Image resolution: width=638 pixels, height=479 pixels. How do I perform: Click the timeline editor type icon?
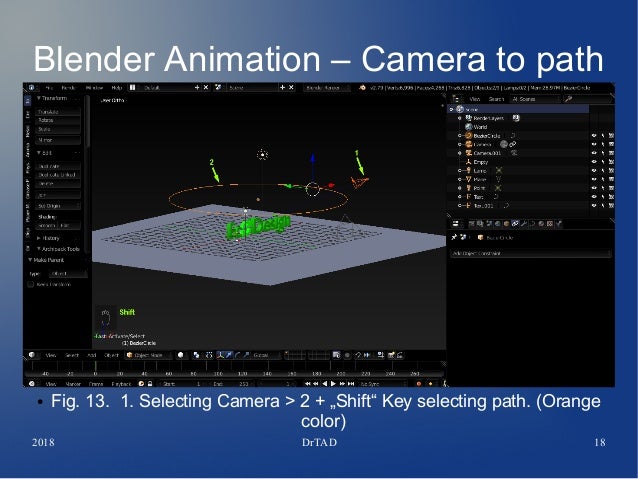coord(32,383)
